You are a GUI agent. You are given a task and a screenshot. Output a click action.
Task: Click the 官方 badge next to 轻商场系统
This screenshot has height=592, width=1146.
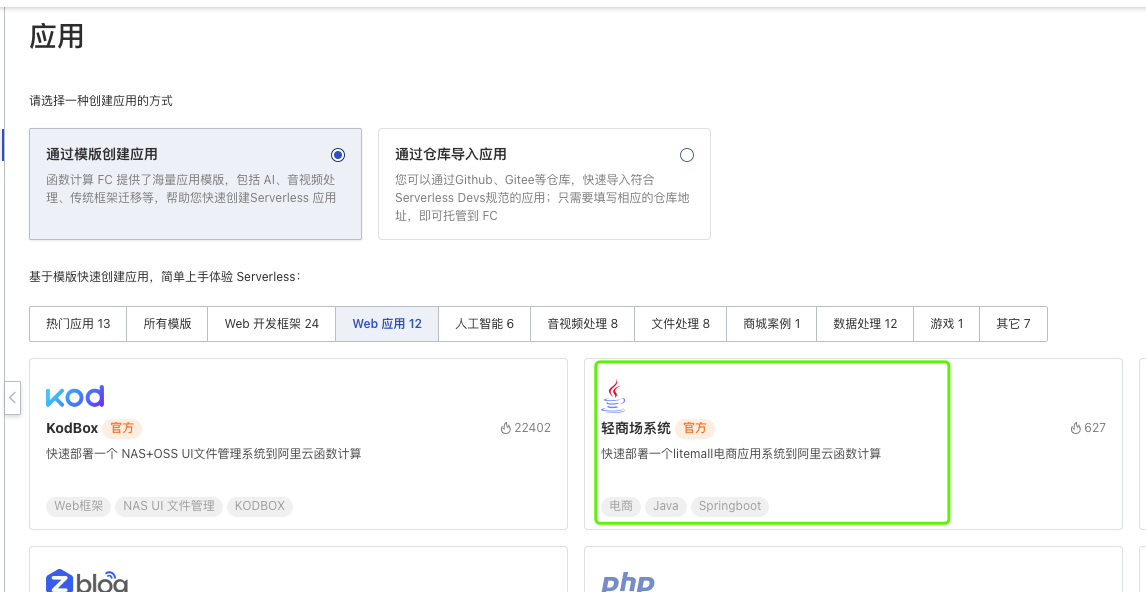[x=695, y=428]
